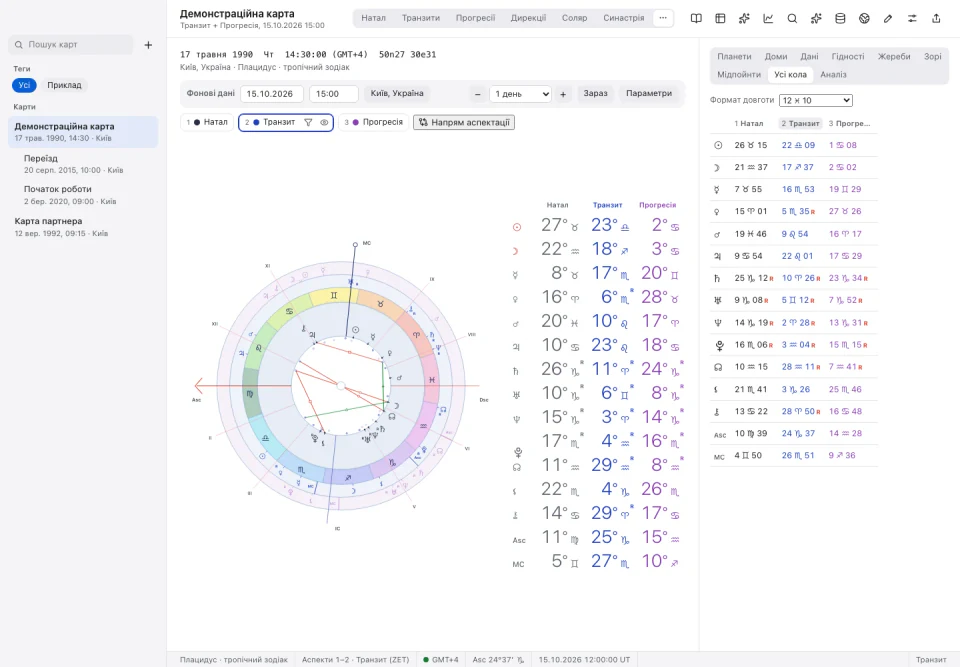Screen dimensions: 960x667
Task: Click the minus step-back button
Action: coord(478,94)
